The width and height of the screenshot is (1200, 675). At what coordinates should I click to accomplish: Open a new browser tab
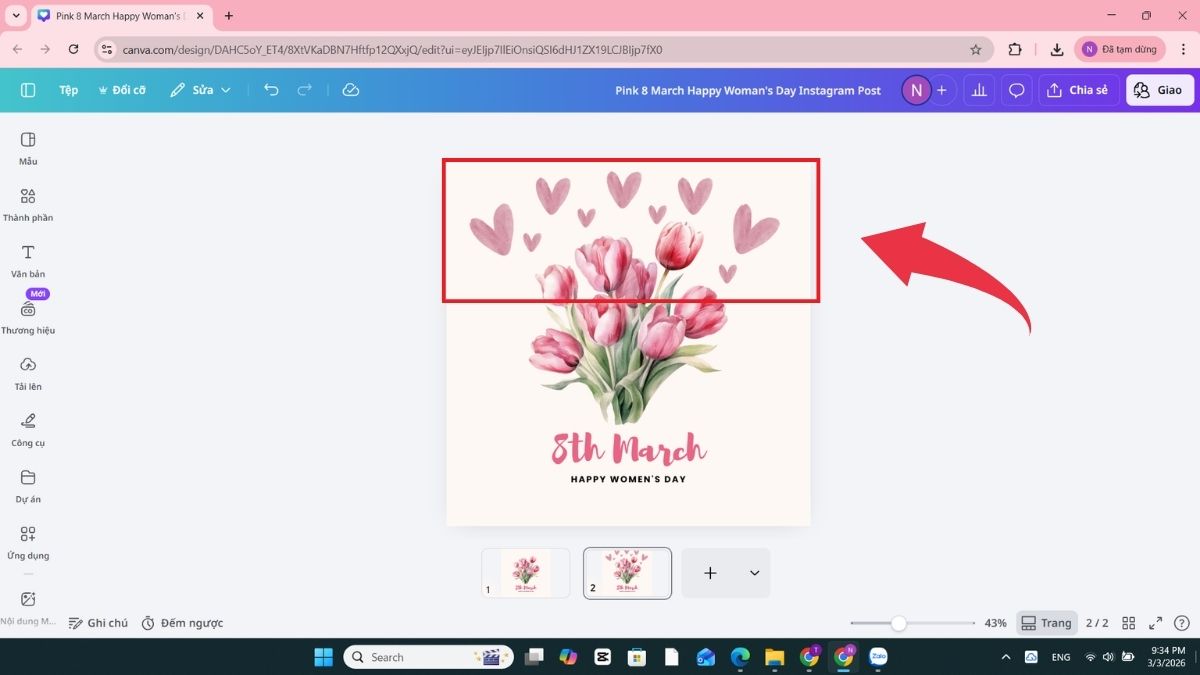click(229, 16)
